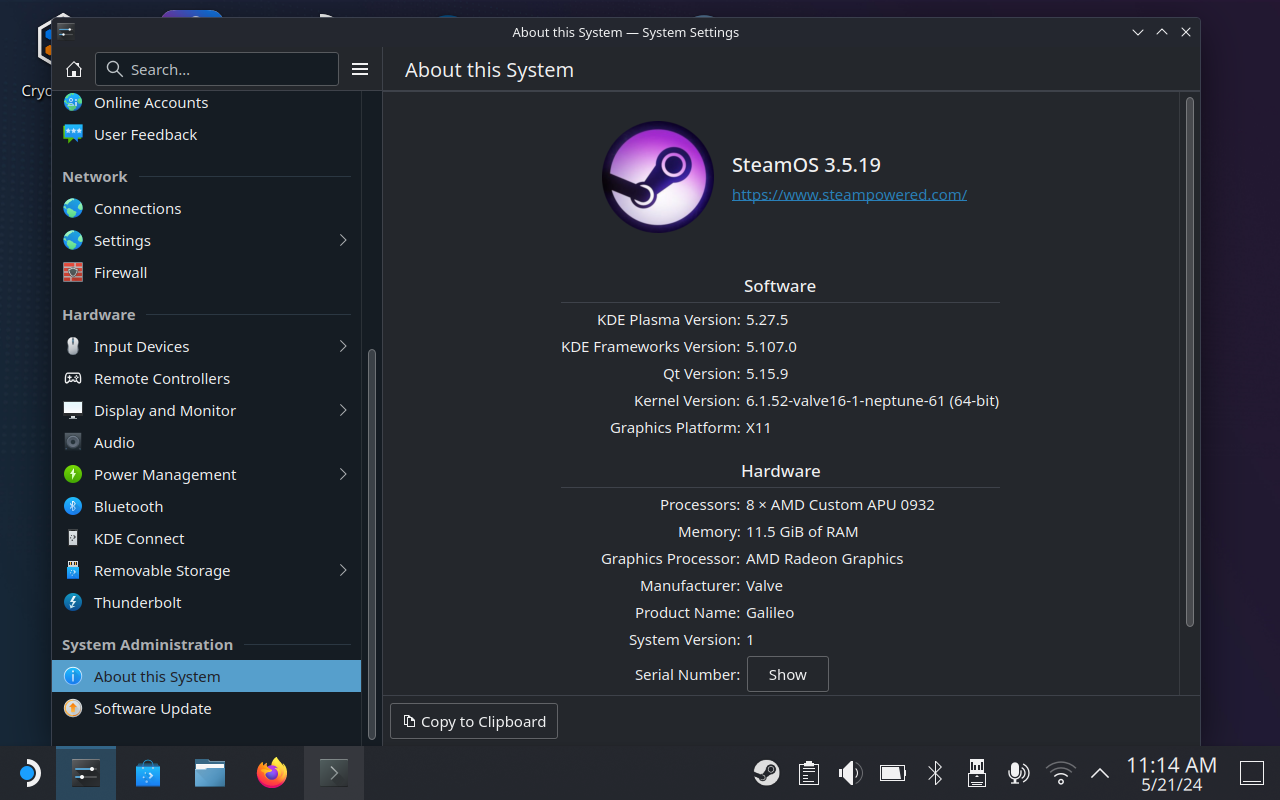Click the settings Search field

pyautogui.click(x=217, y=69)
